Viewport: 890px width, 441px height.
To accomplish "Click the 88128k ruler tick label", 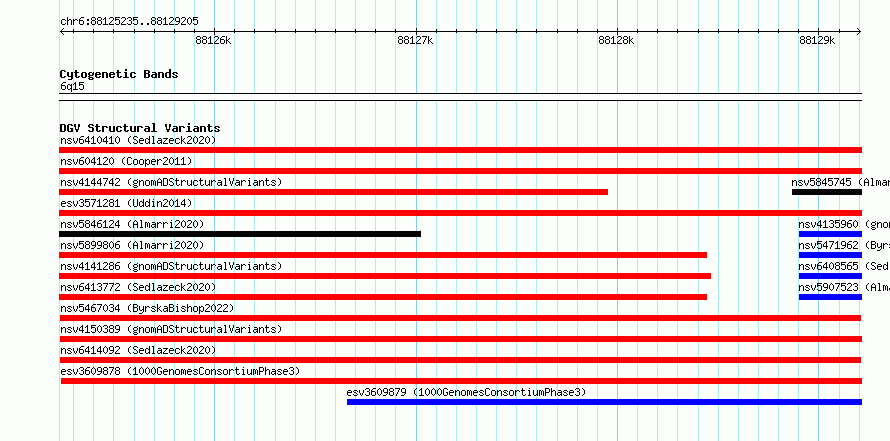I will tap(616, 40).
